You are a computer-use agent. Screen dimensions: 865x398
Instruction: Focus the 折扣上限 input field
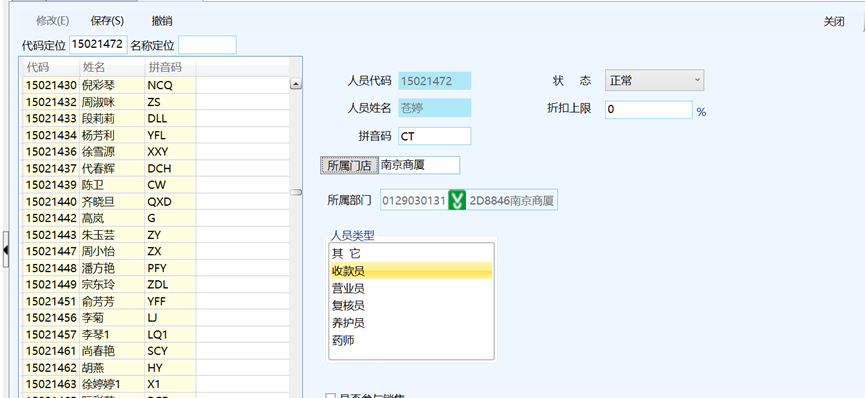pyautogui.click(x=648, y=109)
